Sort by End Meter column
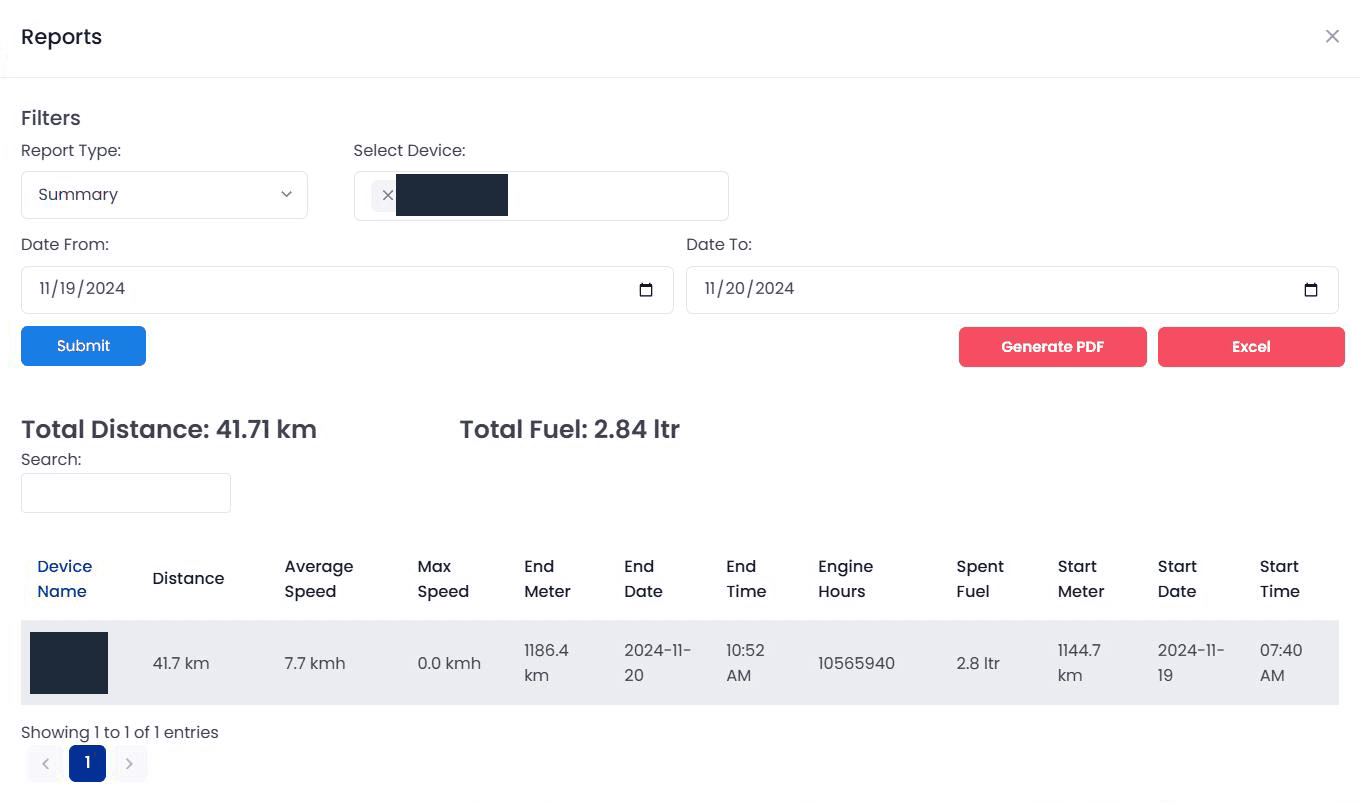This screenshot has width=1360, height=803. tap(547, 579)
